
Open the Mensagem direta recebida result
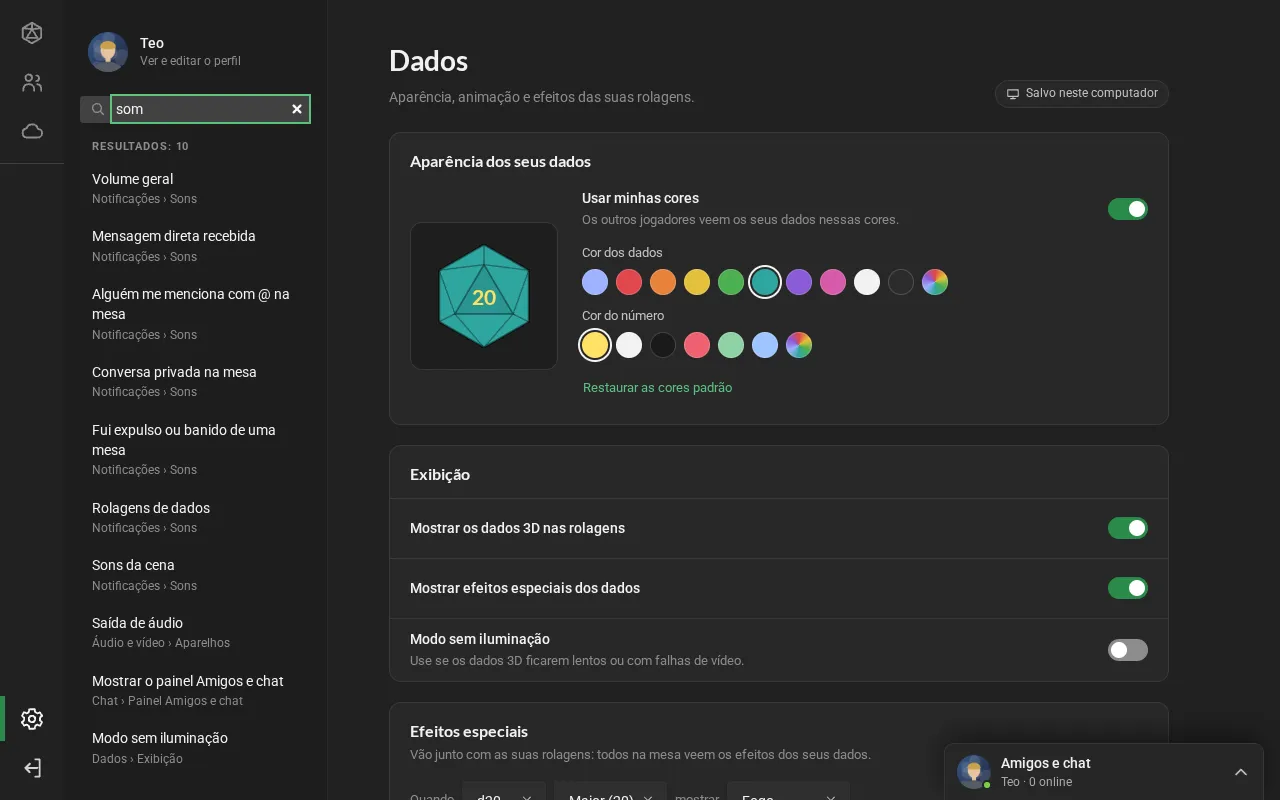coord(195,246)
